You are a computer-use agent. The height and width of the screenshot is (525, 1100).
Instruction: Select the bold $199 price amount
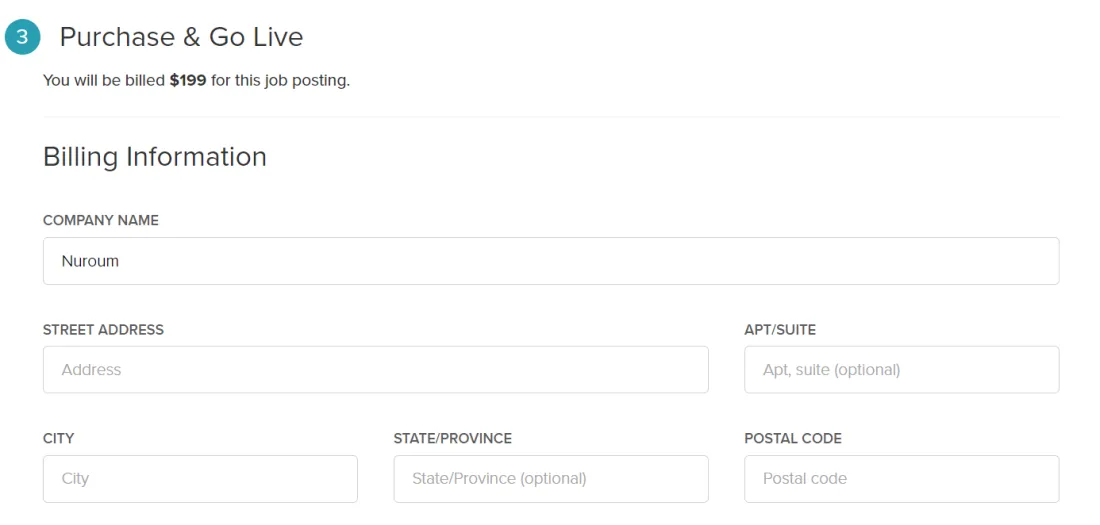[188, 81]
